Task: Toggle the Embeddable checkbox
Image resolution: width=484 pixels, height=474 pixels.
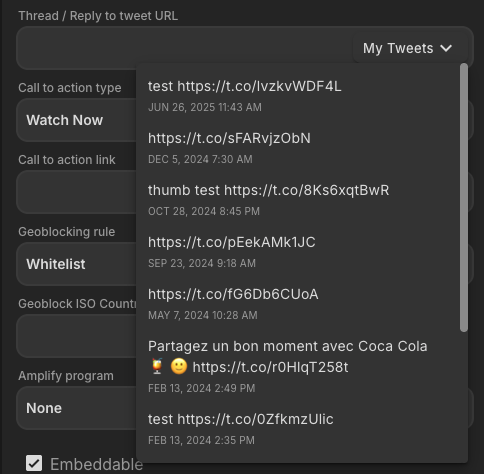Action: coord(34,463)
